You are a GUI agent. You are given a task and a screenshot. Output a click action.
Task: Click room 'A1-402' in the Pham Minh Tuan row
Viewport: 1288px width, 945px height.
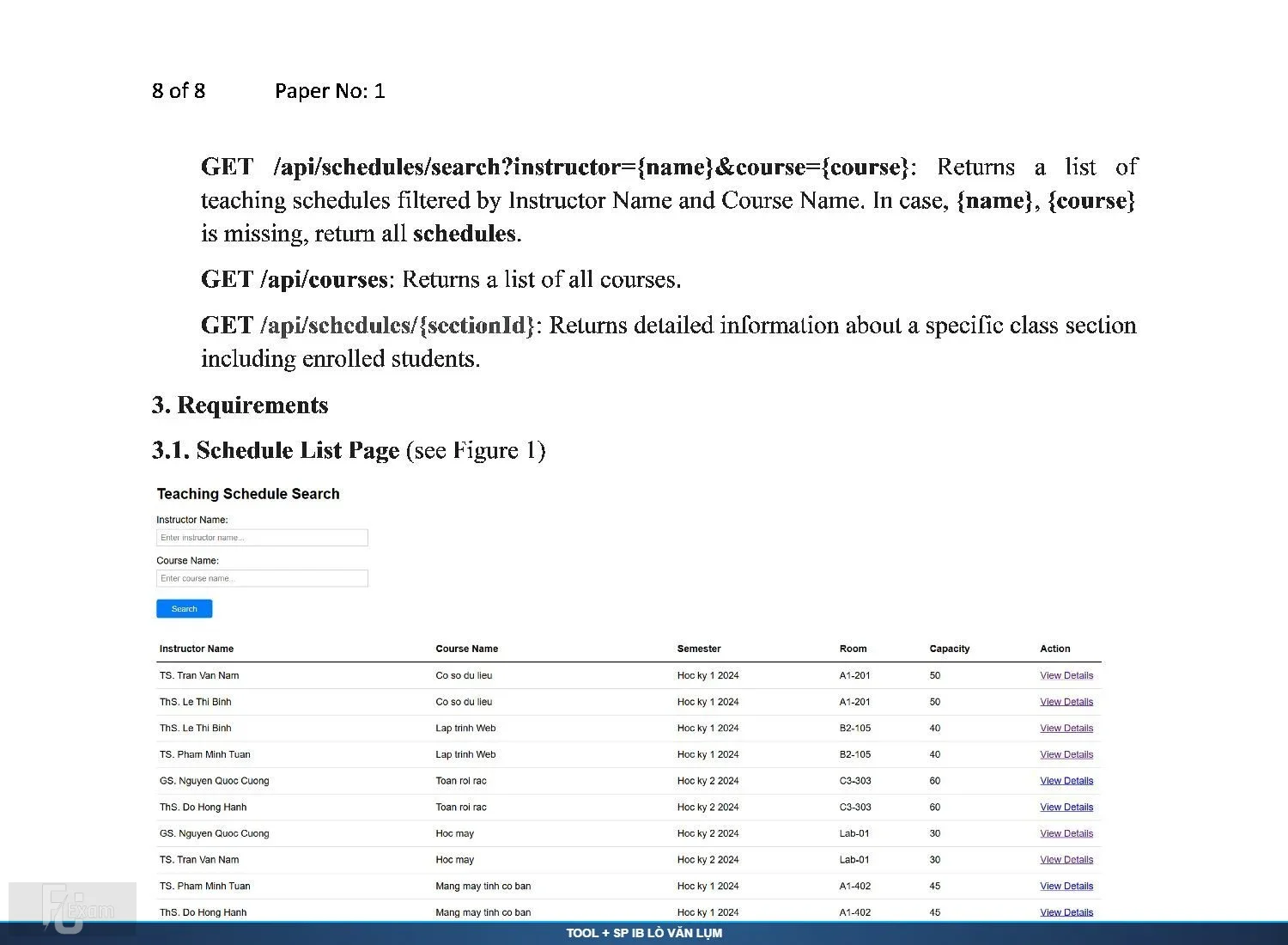tap(855, 887)
